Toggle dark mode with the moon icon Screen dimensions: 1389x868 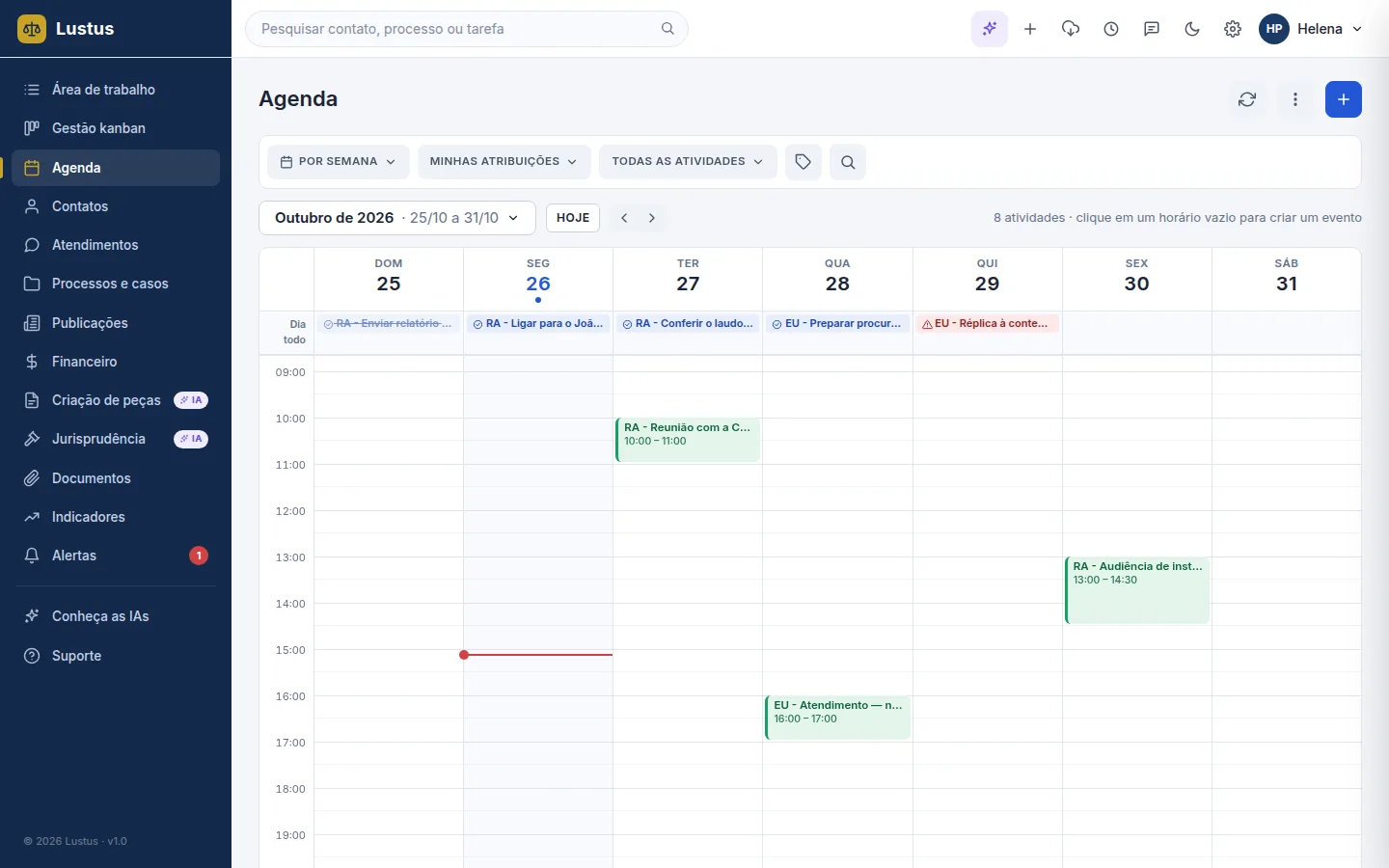pos(1192,29)
